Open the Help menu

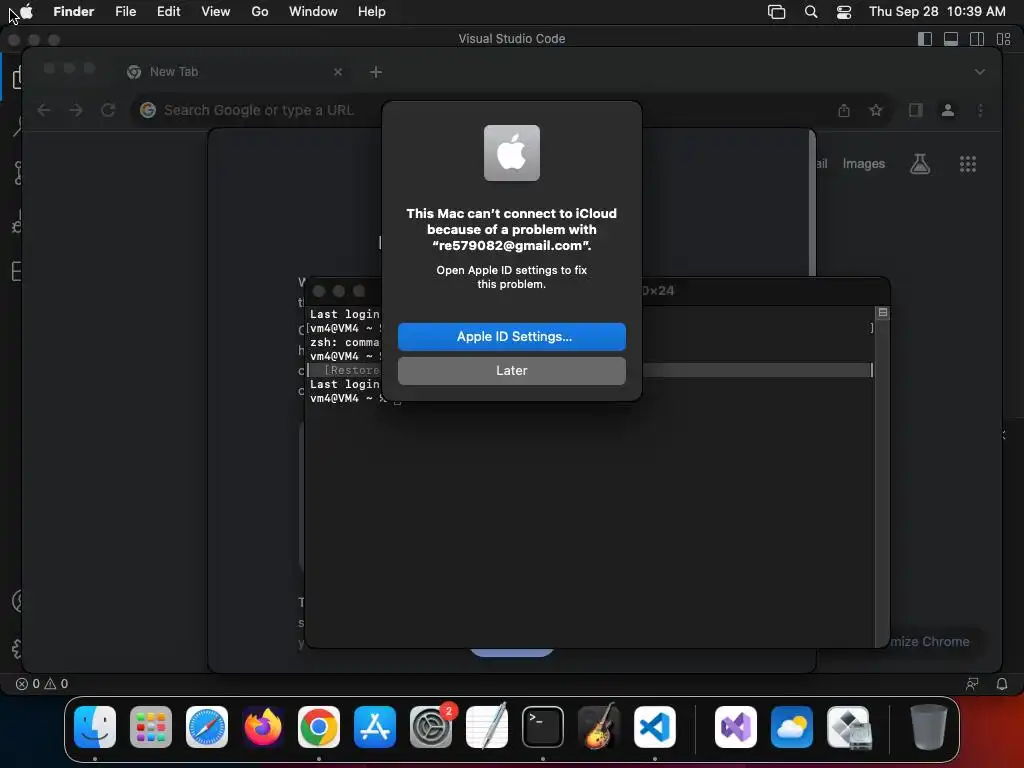[372, 11]
